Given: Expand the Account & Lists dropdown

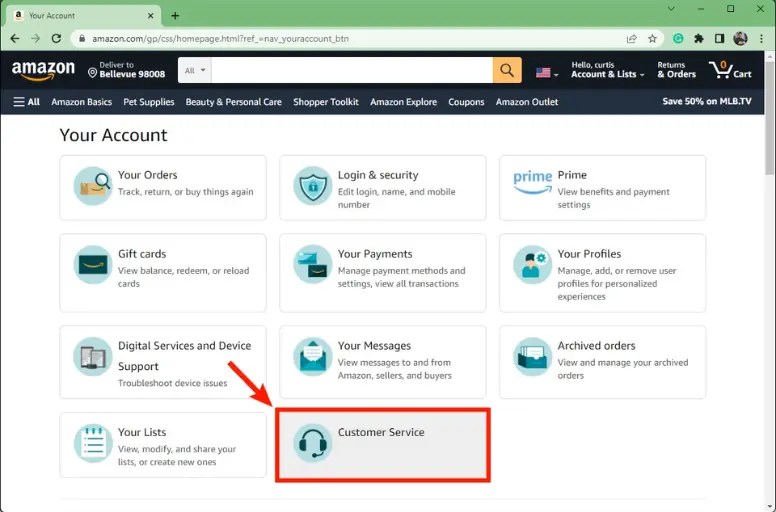Looking at the screenshot, I should click(x=608, y=70).
